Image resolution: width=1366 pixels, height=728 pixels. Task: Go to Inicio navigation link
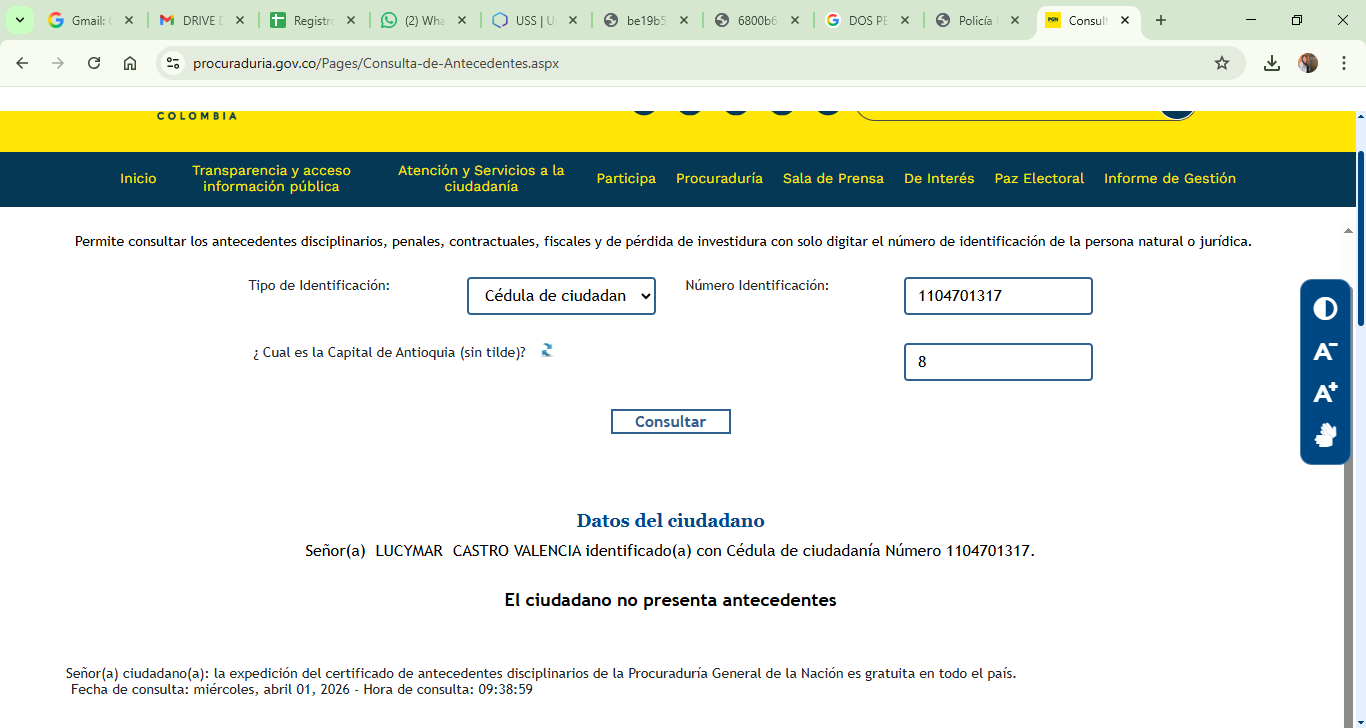point(138,179)
